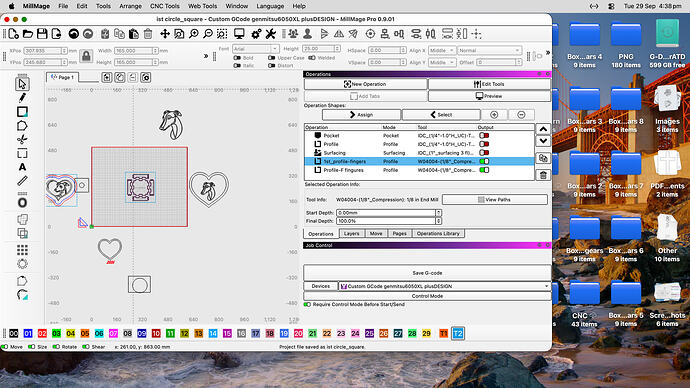Open Preview via monitor icon in toolbar

click(239, 34)
